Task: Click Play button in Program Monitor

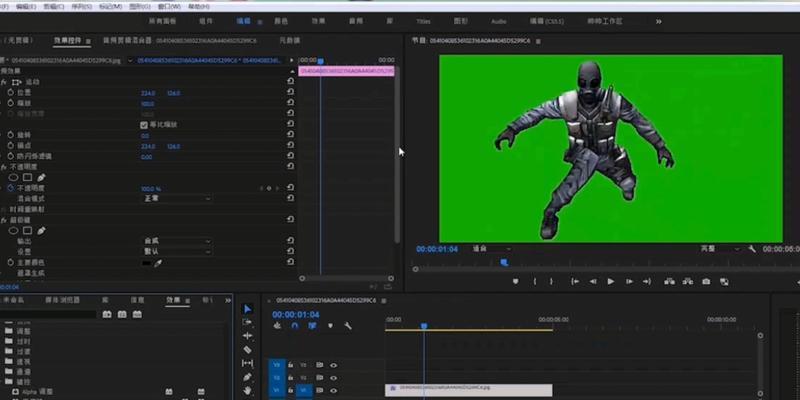Action: click(x=611, y=281)
